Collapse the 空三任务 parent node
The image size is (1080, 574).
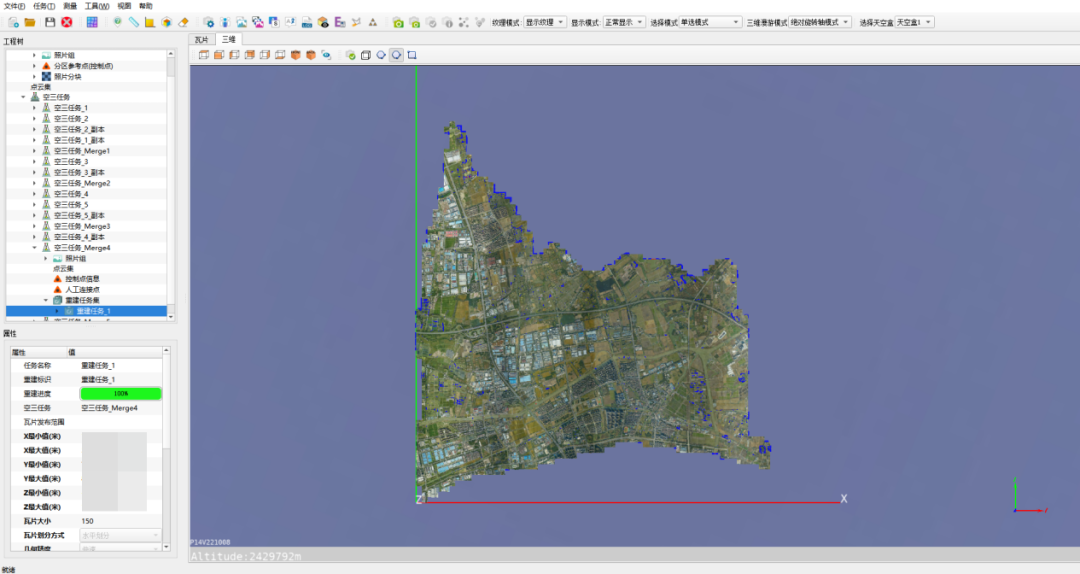pyautogui.click(x=23, y=97)
